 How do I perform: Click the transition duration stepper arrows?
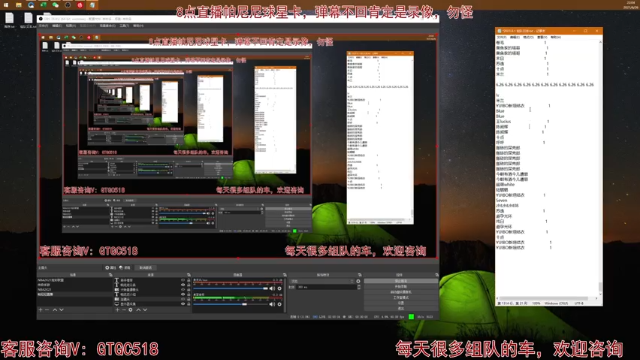(x=358, y=287)
